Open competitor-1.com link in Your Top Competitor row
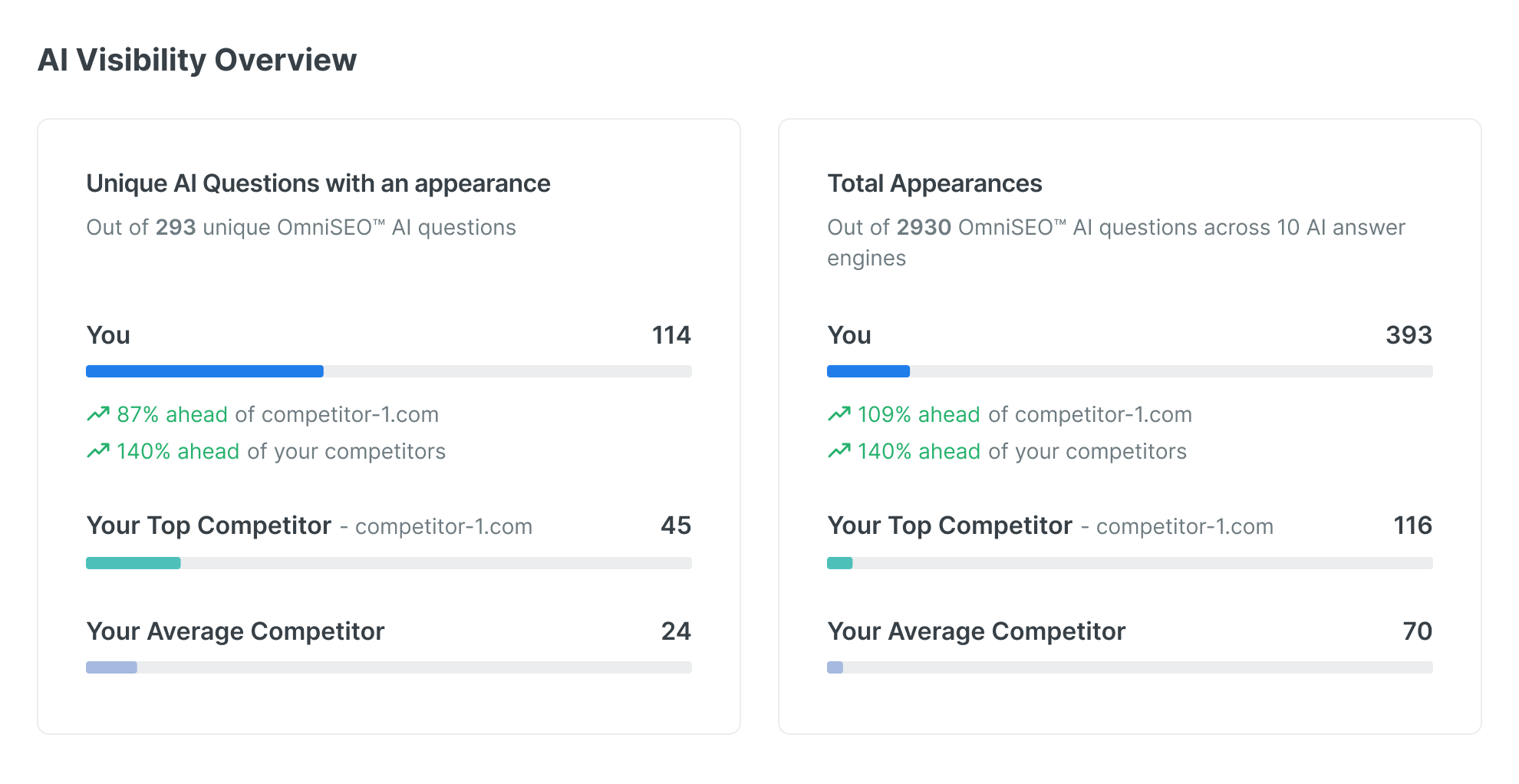 click(x=443, y=526)
